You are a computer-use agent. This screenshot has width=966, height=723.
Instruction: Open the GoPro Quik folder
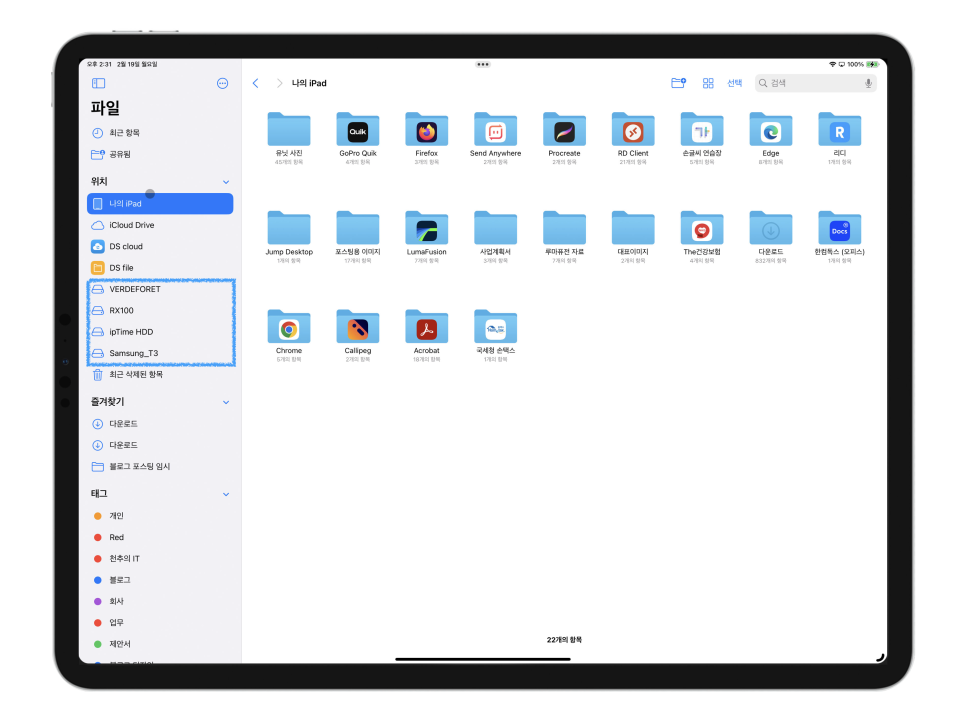click(358, 138)
